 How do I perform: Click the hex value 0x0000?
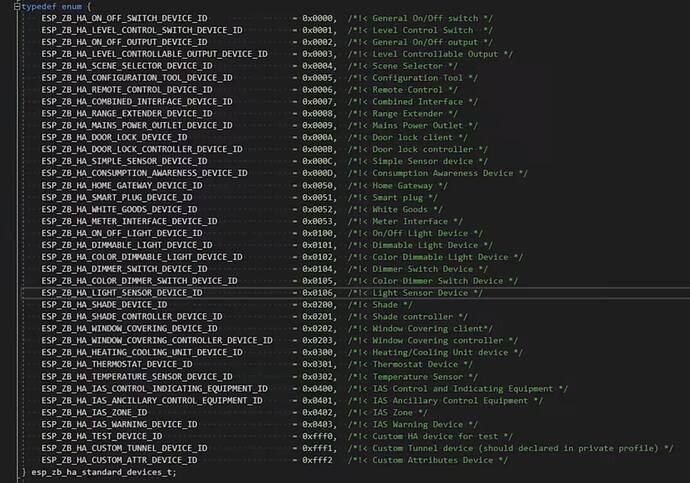coord(320,18)
